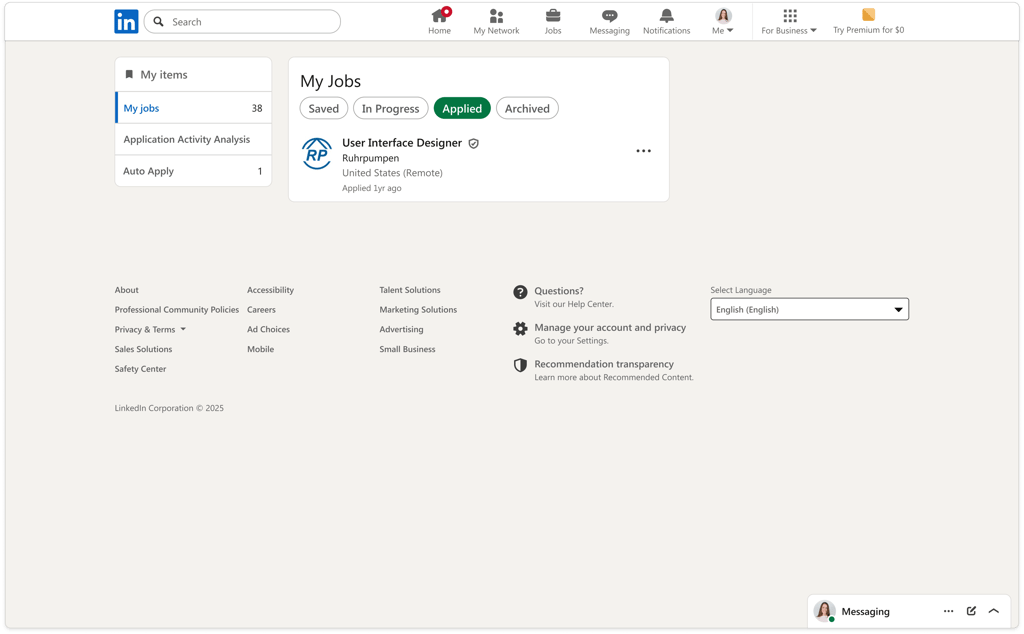Switch to the Saved filter
The image size is (1024, 634).
point(324,108)
